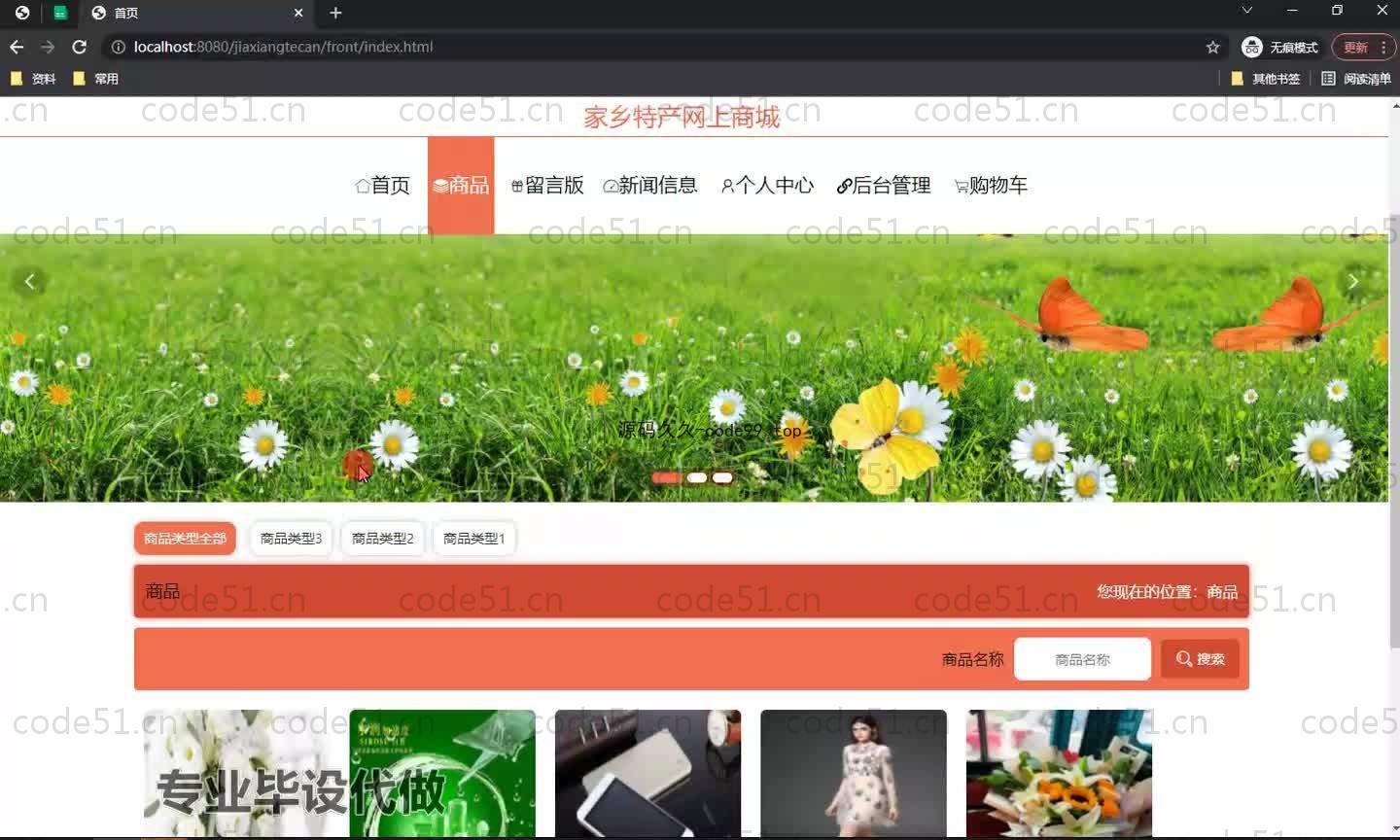The width and height of the screenshot is (1400, 840).
Task: Click the browser forward arrow
Action: click(48, 47)
